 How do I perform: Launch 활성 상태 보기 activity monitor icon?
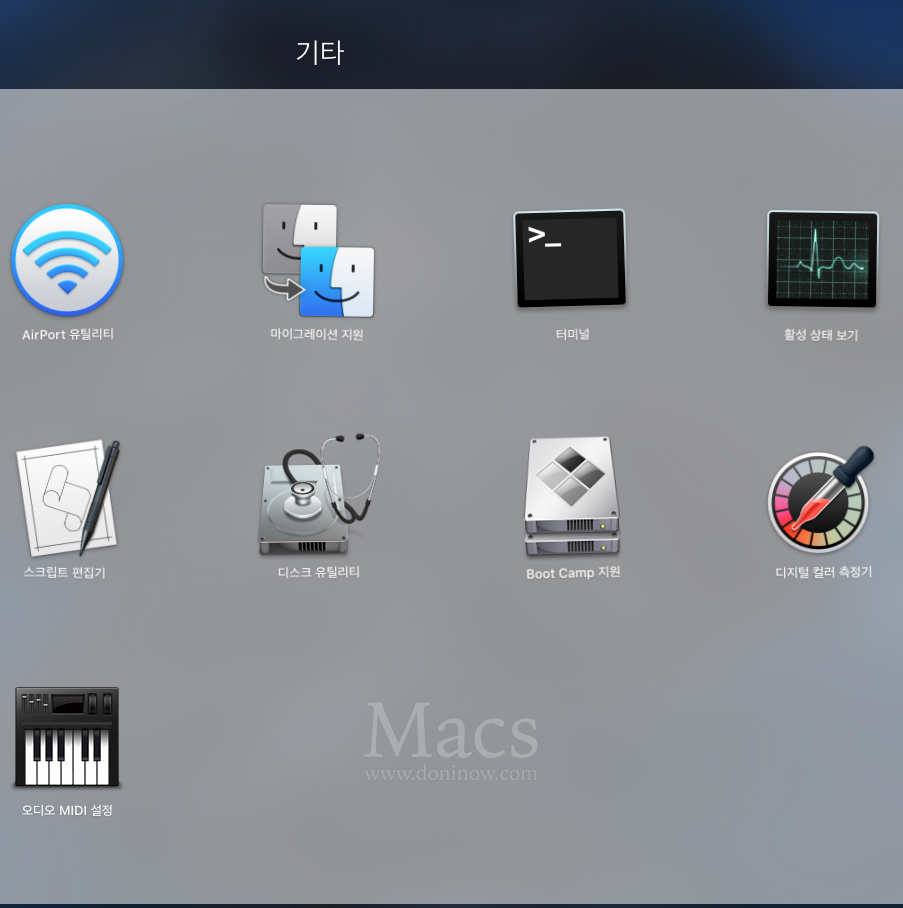(x=822, y=259)
